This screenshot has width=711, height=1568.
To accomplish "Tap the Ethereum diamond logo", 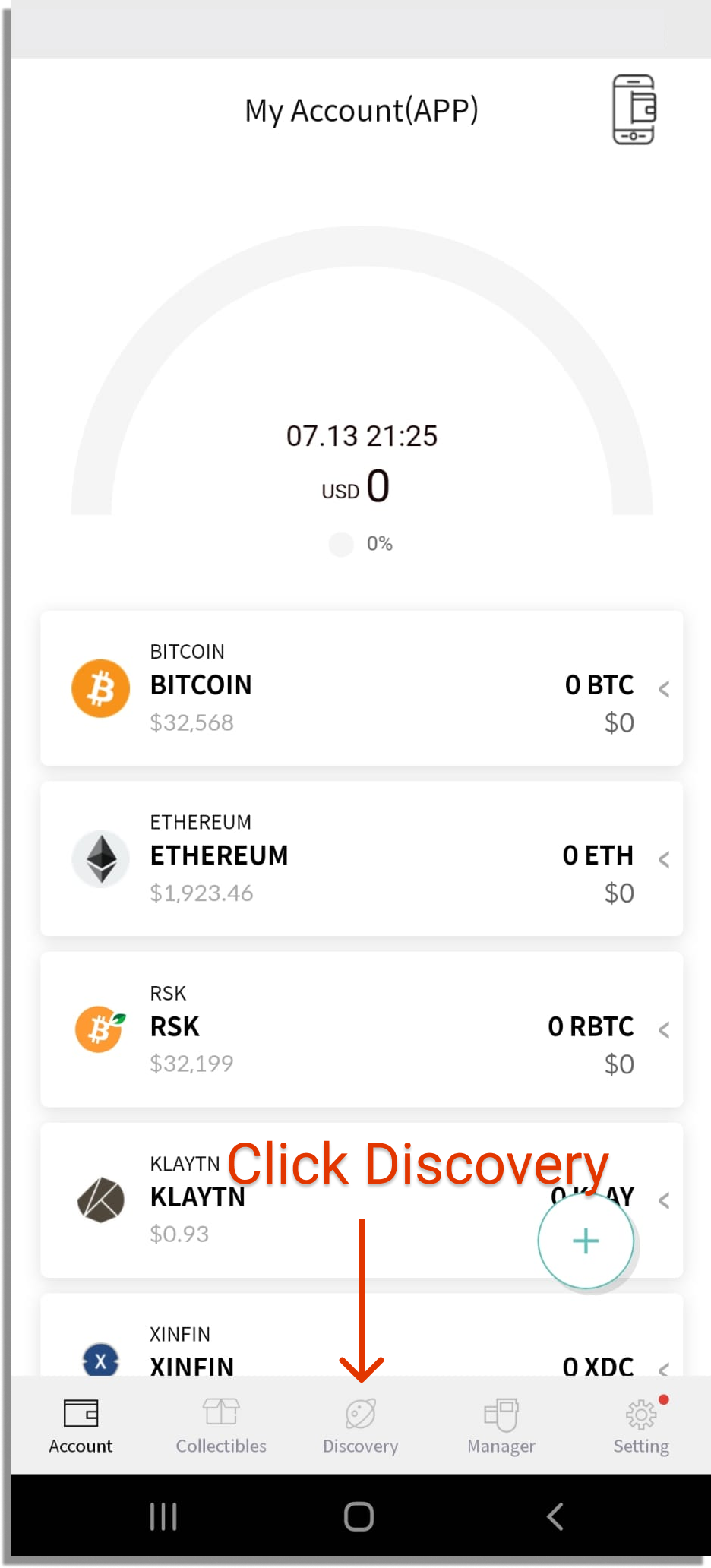I will [x=100, y=859].
